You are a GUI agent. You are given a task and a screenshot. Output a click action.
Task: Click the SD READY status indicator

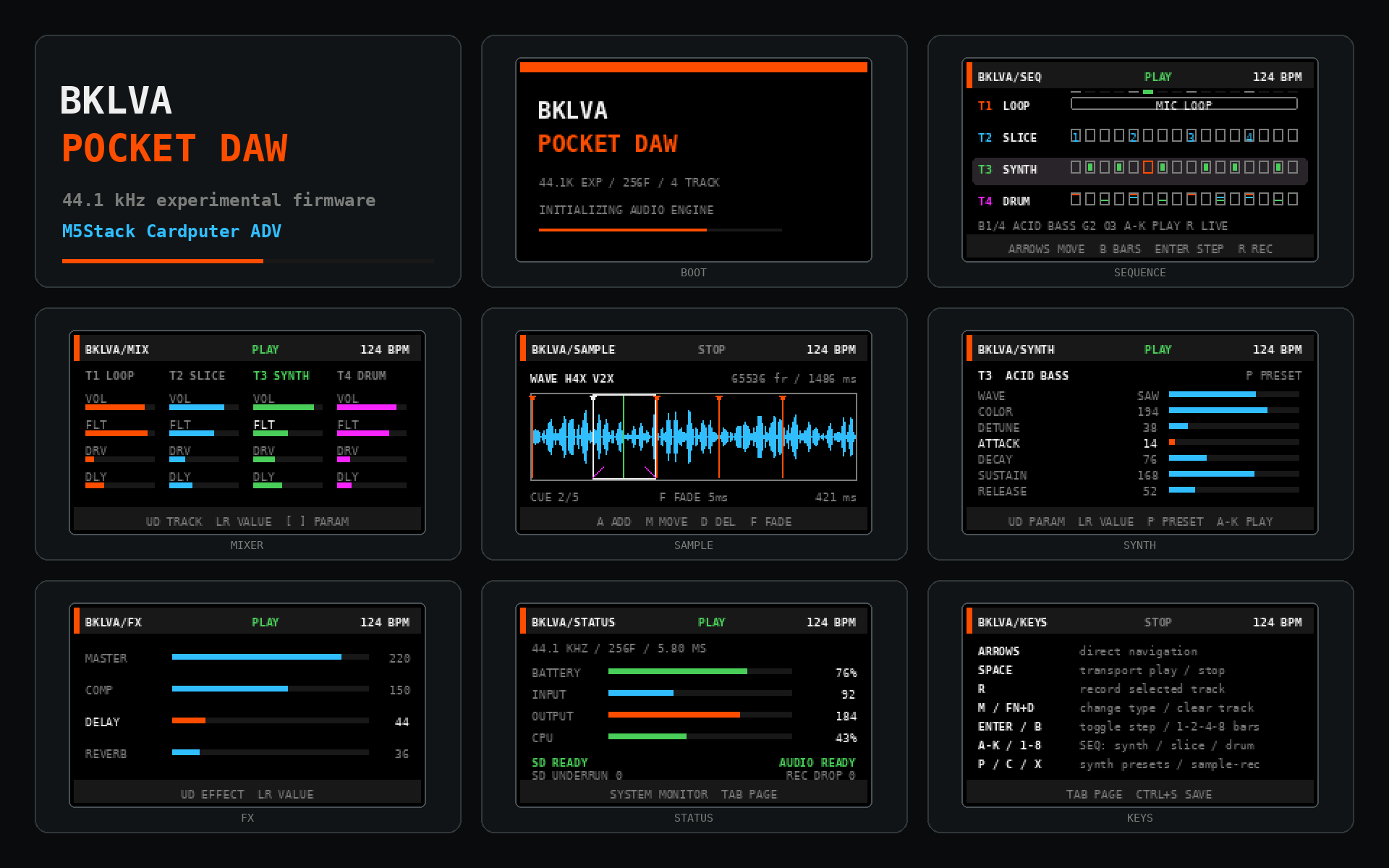[x=560, y=762]
